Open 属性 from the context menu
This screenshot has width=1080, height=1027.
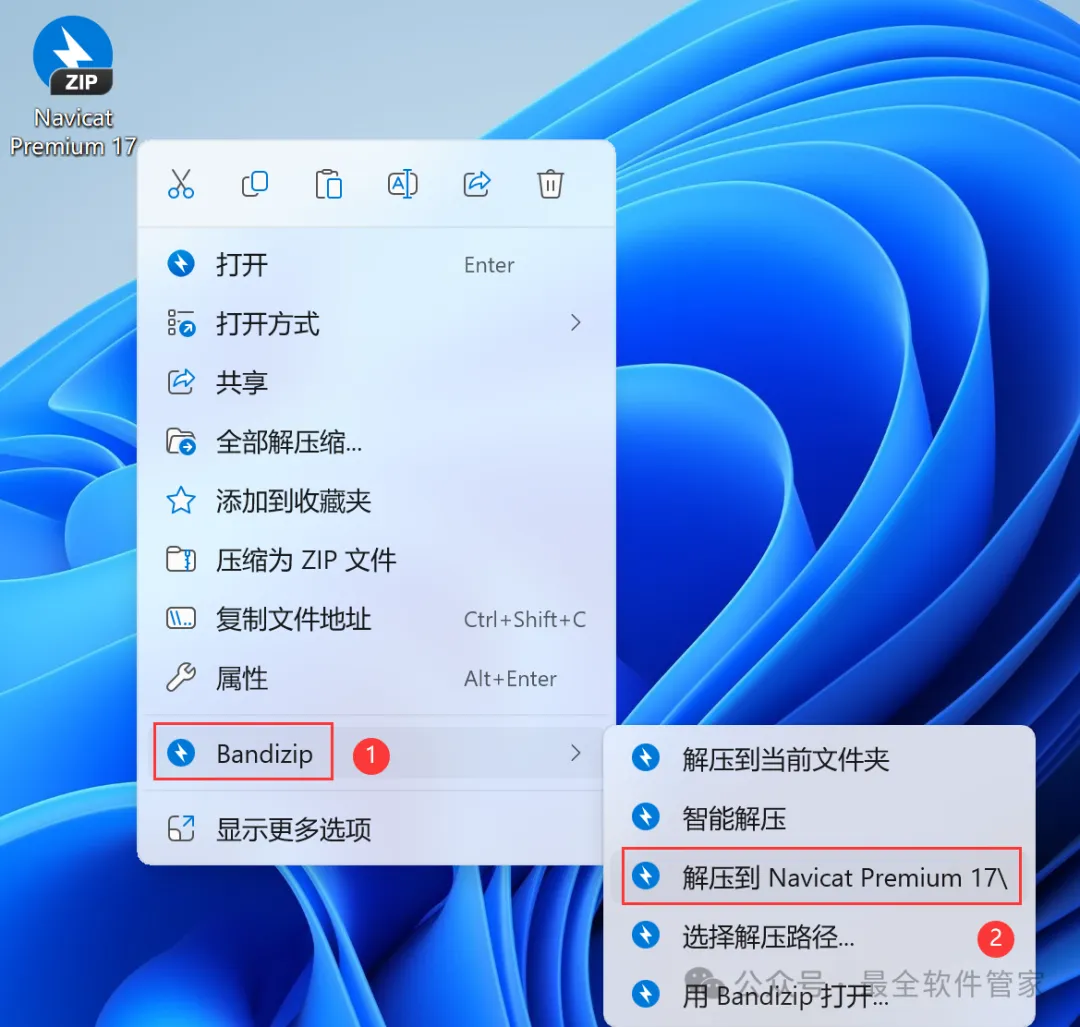pos(376,678)
